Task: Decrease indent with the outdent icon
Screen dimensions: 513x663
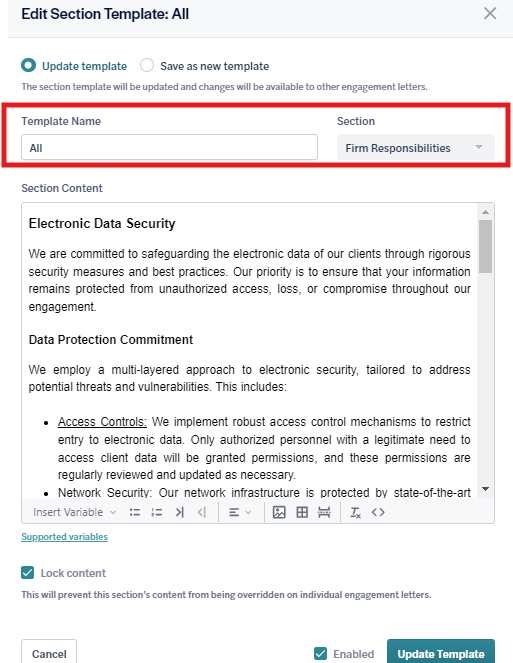Action: point(202,512)
